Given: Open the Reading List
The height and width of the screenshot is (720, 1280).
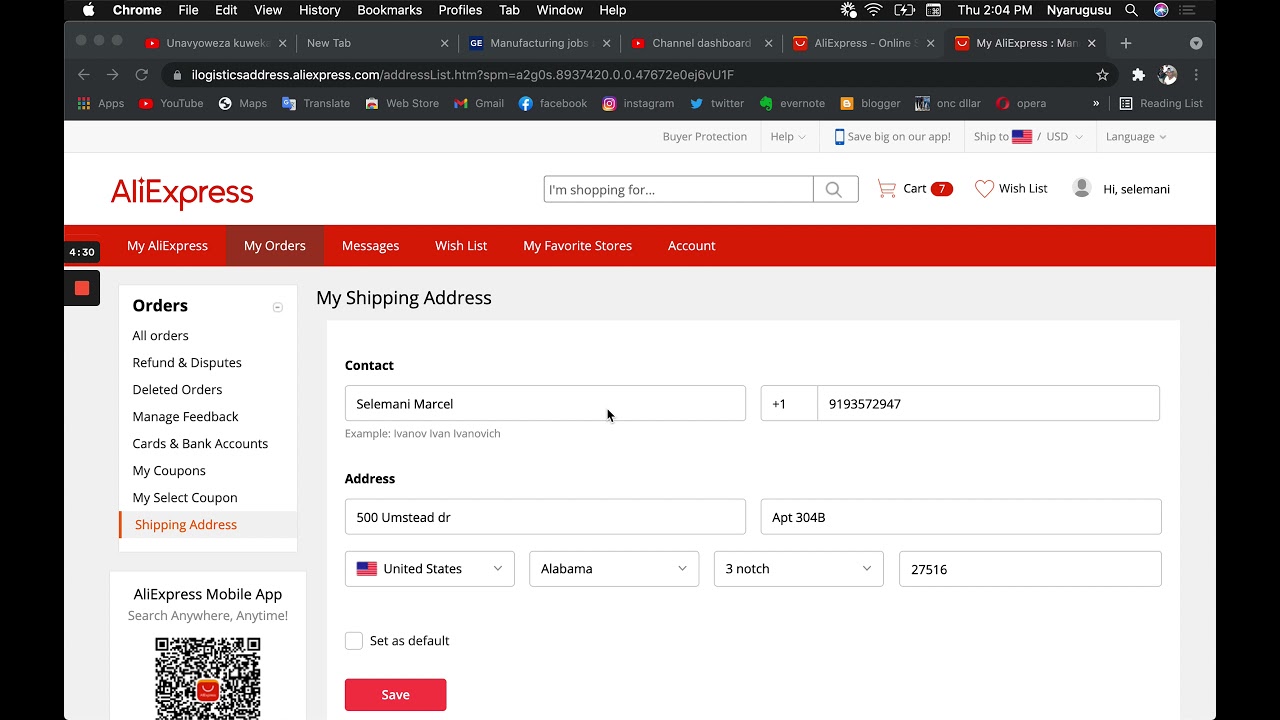Looking at the screenshot, I should [x=1161, y=103].
